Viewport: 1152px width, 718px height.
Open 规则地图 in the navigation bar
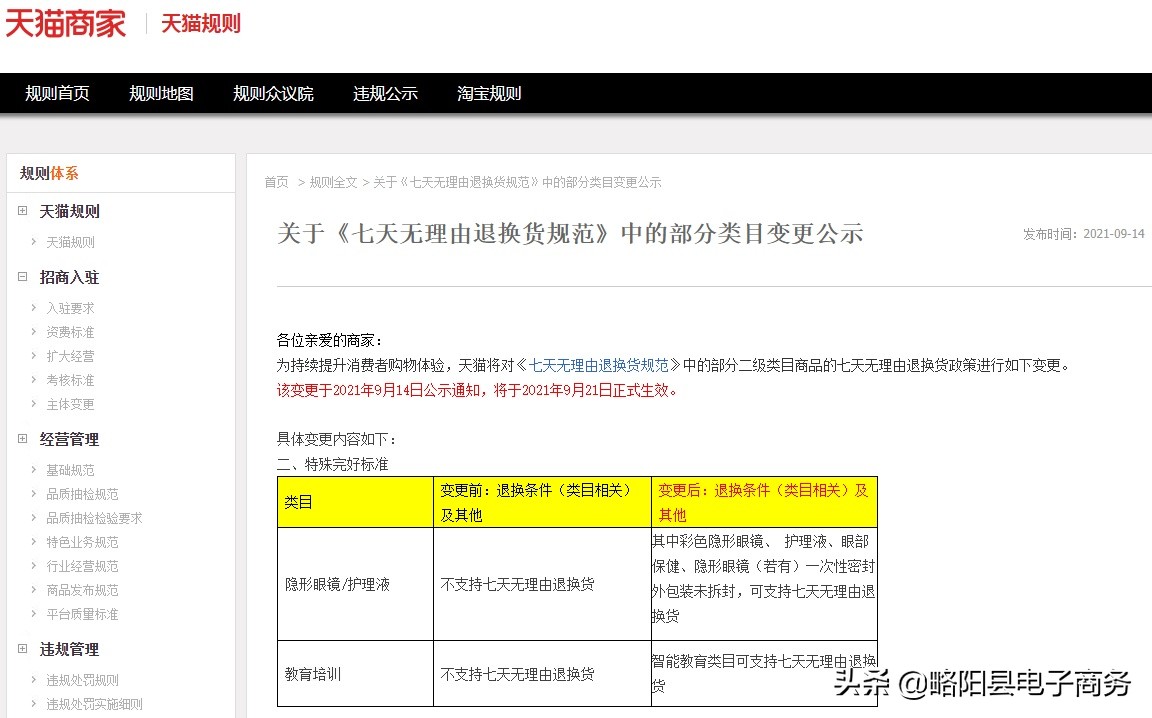click(x=160, y=93)
